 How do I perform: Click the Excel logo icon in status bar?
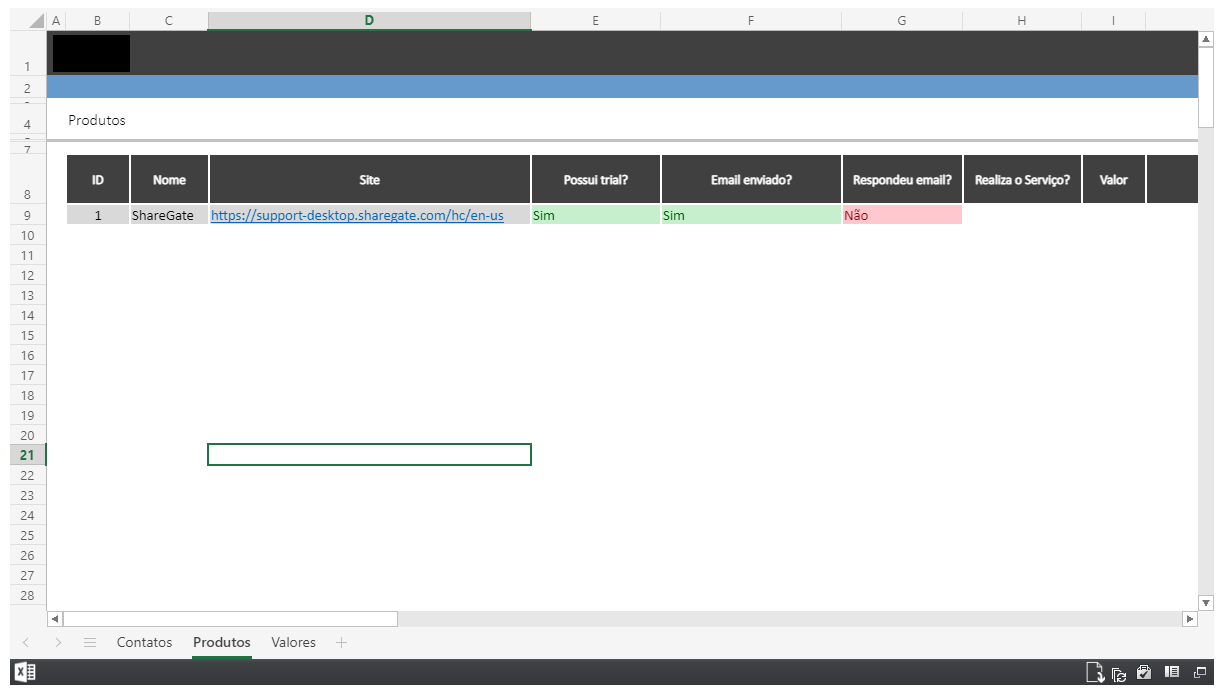click(x=24, y=673)
